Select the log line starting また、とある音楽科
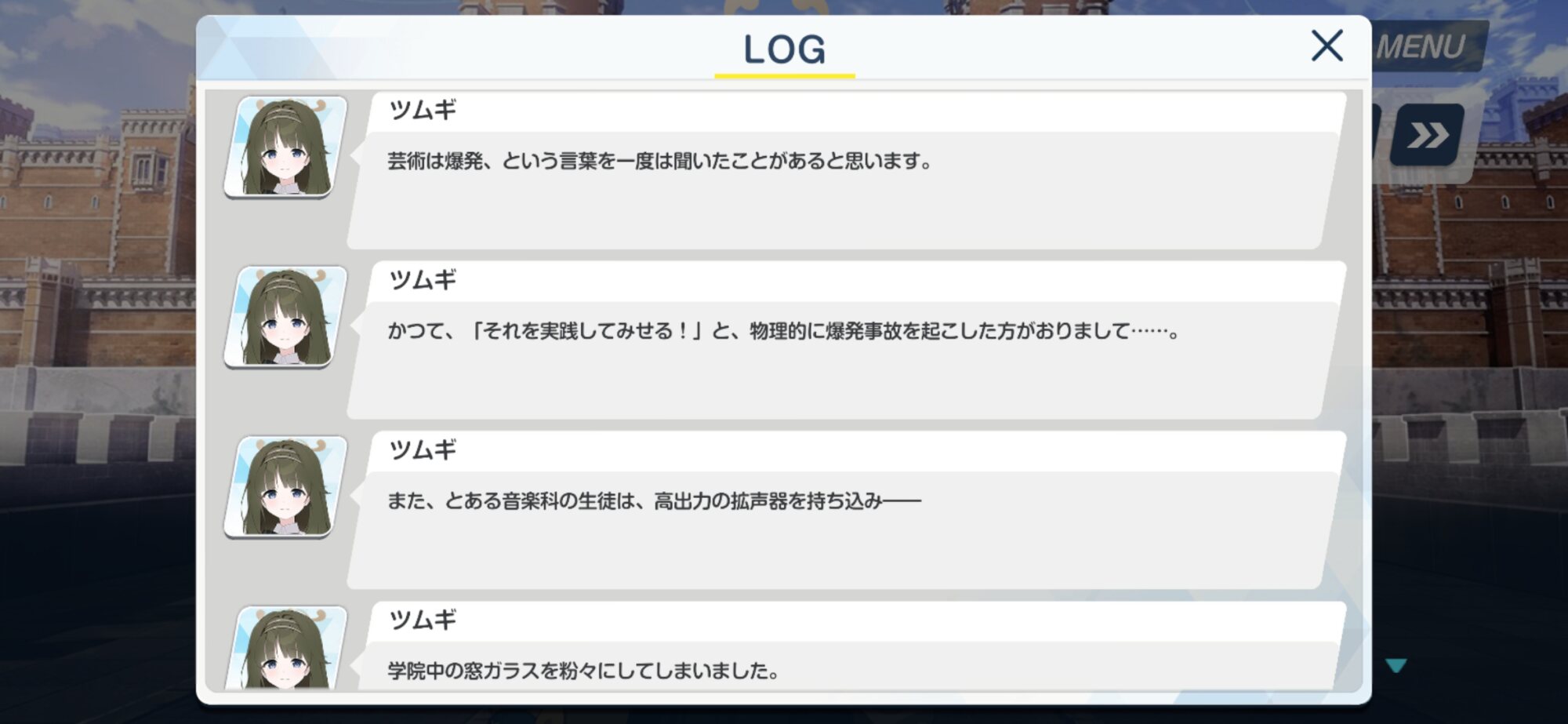 pyautogui.click(x=654, y=500)
